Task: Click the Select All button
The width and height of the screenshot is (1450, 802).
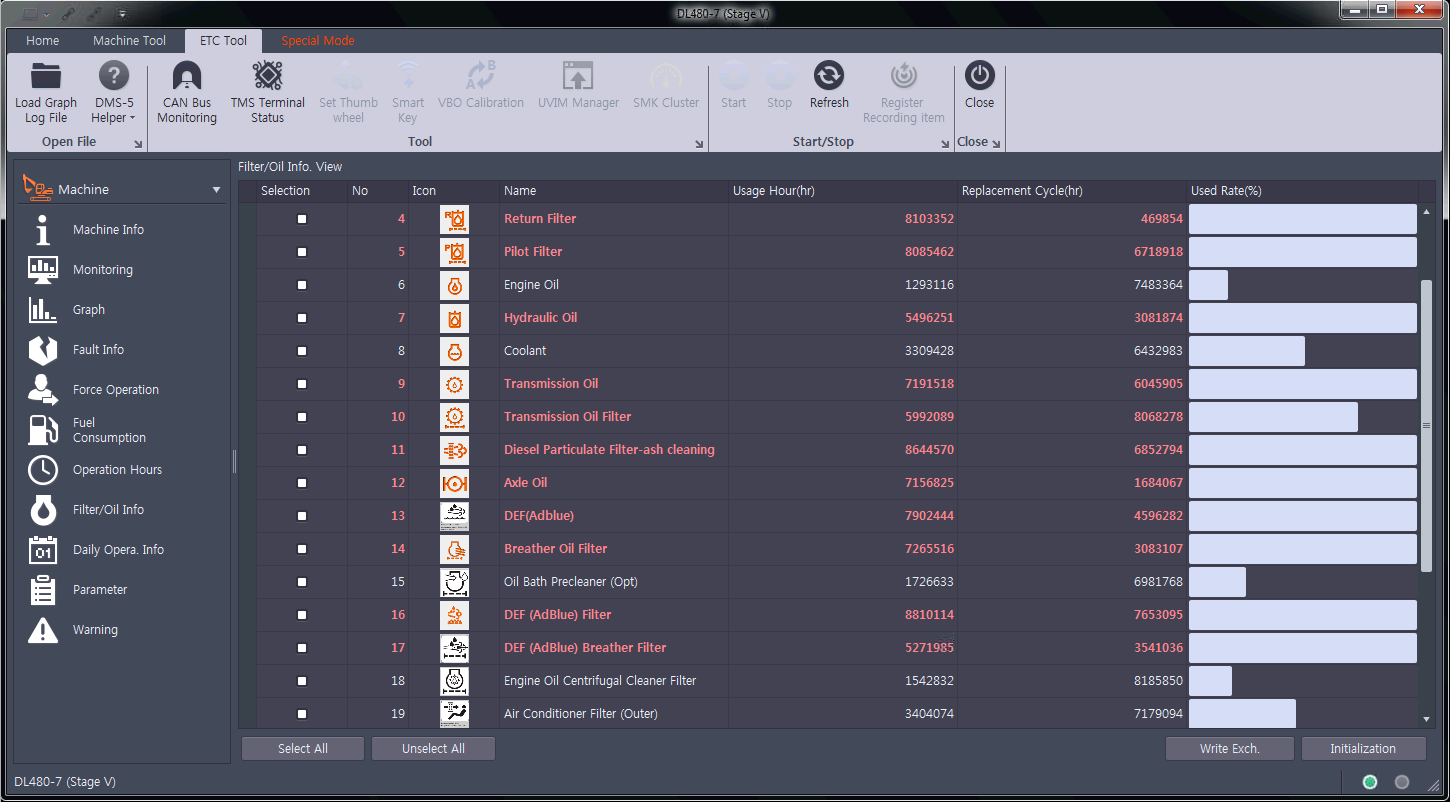Action: [x=303, y=748]
